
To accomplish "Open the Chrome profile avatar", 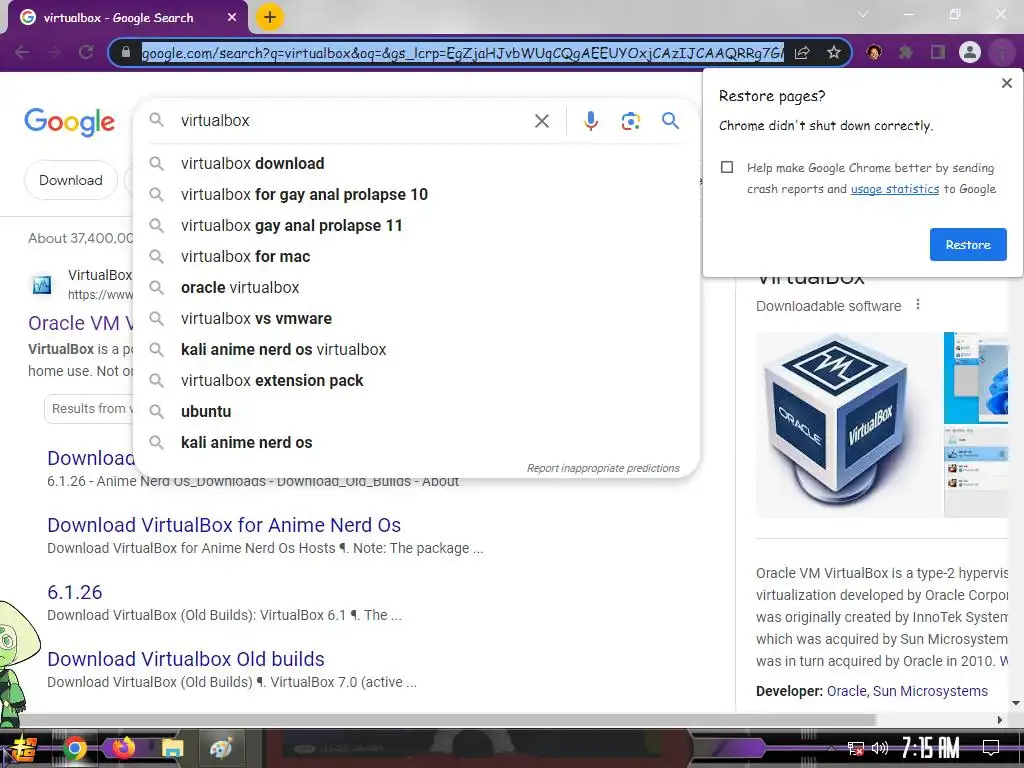I will coord(970,52).
